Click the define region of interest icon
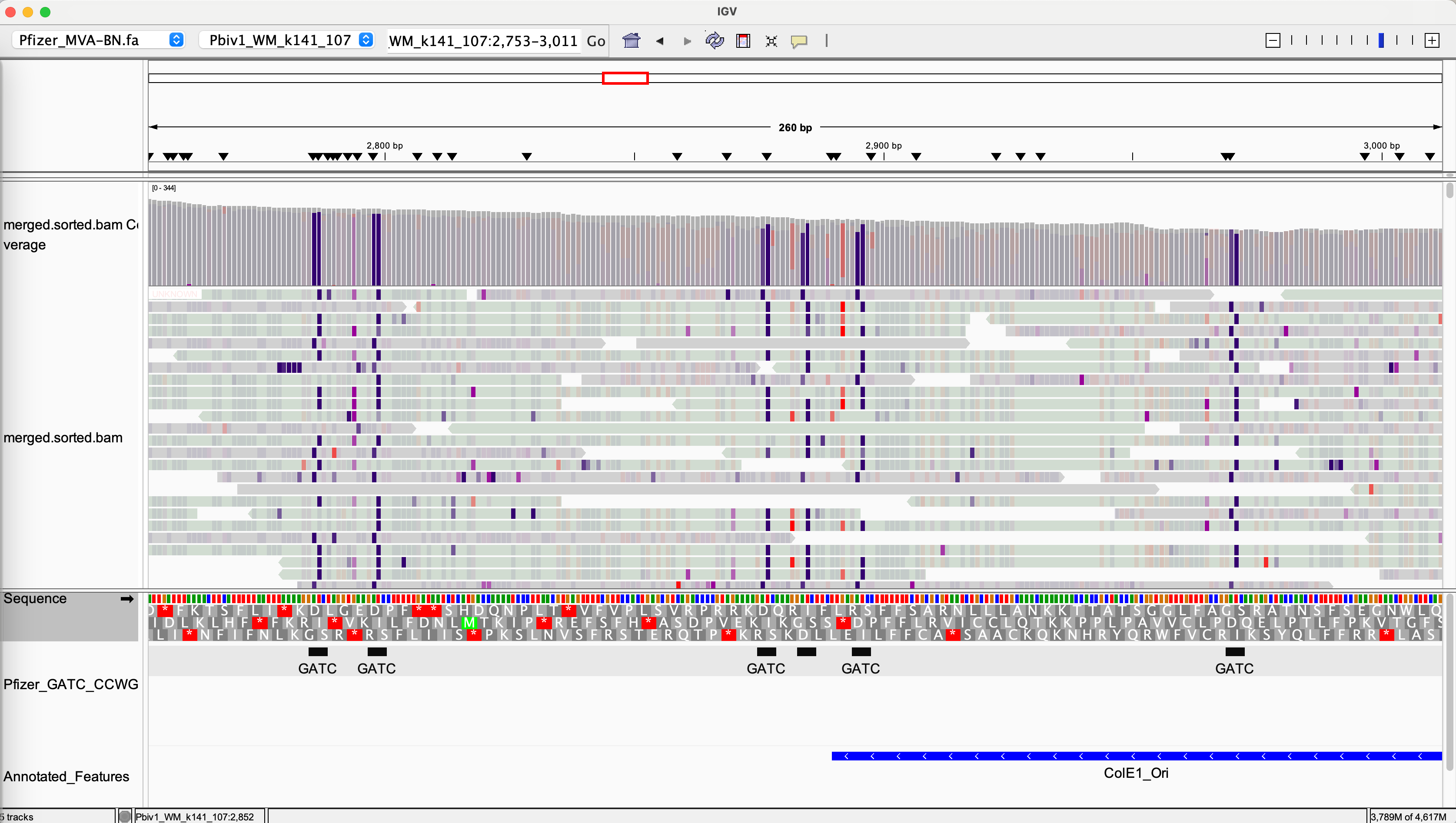The image size is (1456, 823). point(743,41)
